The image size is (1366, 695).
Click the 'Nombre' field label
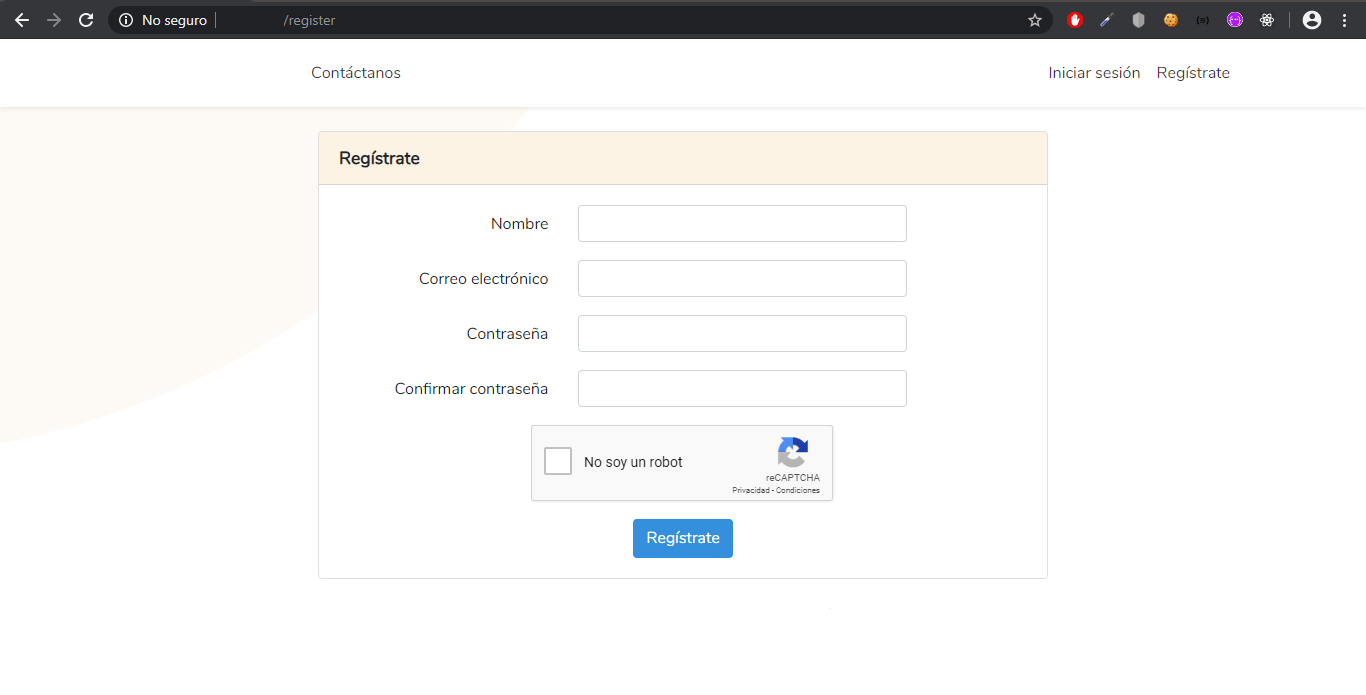point(519,224)
